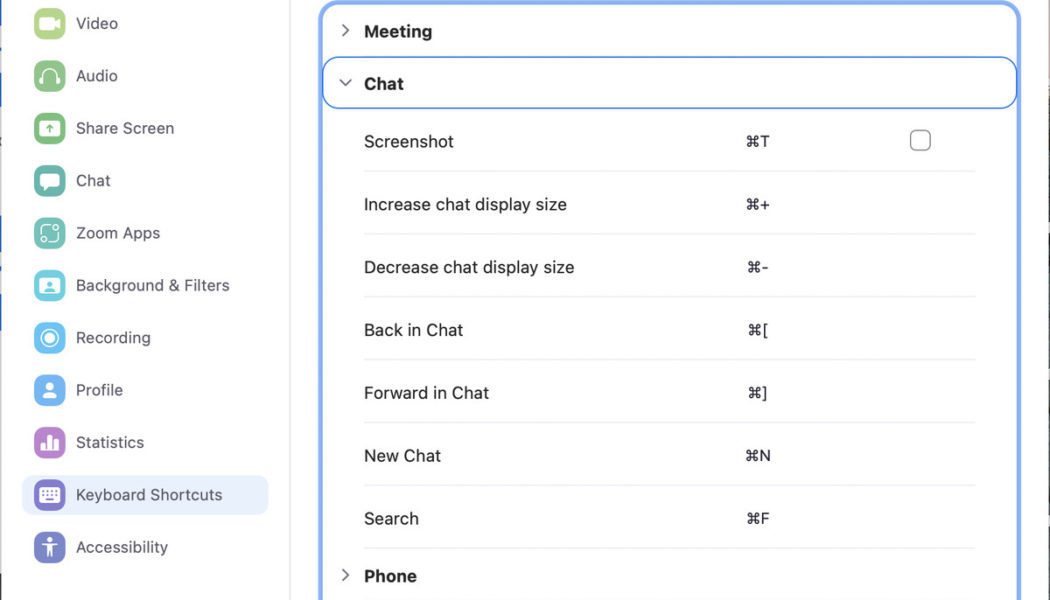This screenshot has width=1050, height=600.
Task: Open the Video settings icon
Action: (48, 23)
